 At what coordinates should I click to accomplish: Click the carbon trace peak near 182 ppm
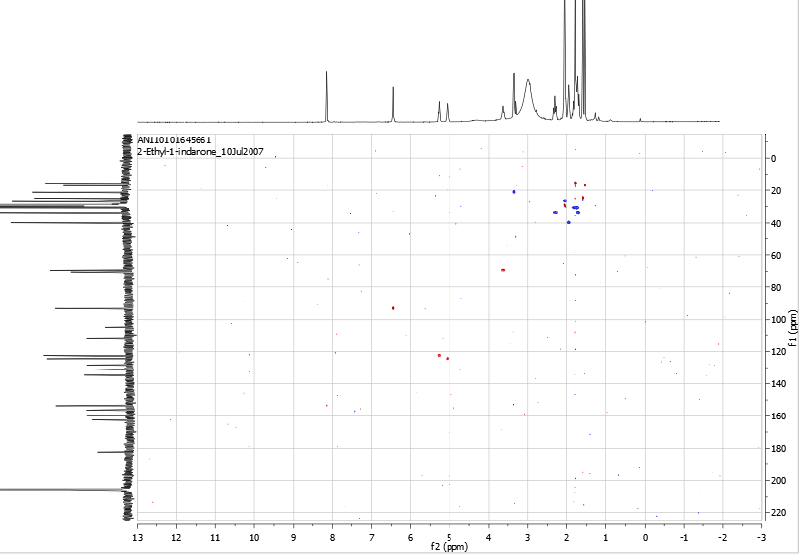110,452
